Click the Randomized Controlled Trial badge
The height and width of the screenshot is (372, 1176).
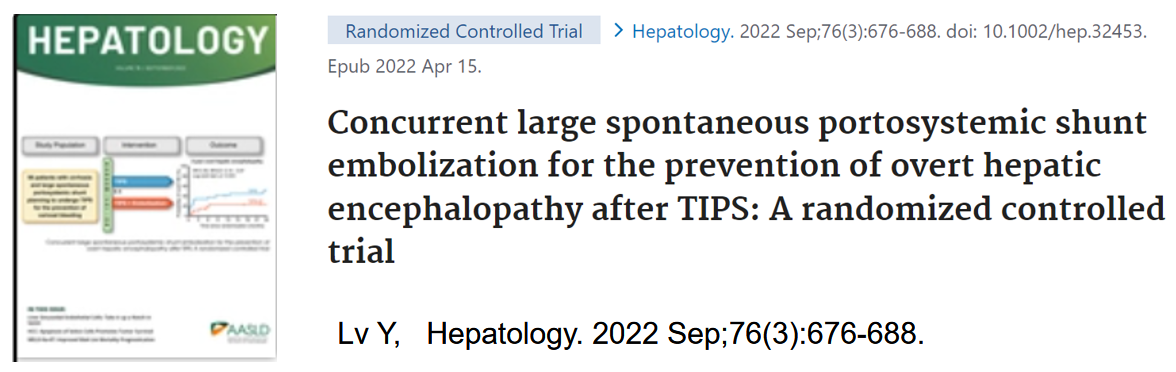click(464, 32)
